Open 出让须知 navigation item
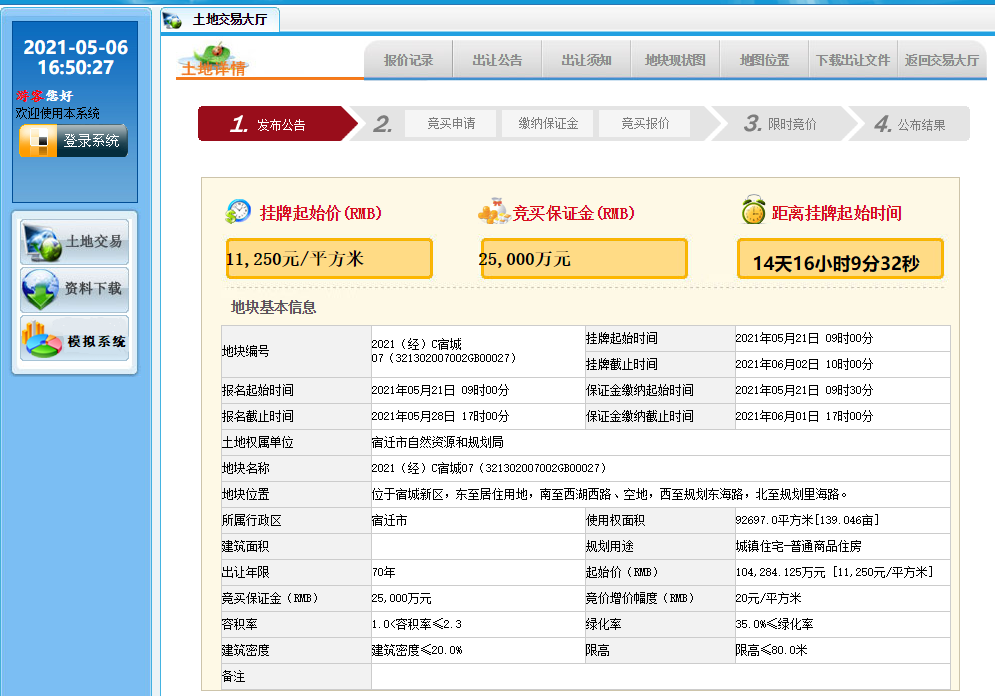Viewport: 995px width, 696px height. pos(586,60)
